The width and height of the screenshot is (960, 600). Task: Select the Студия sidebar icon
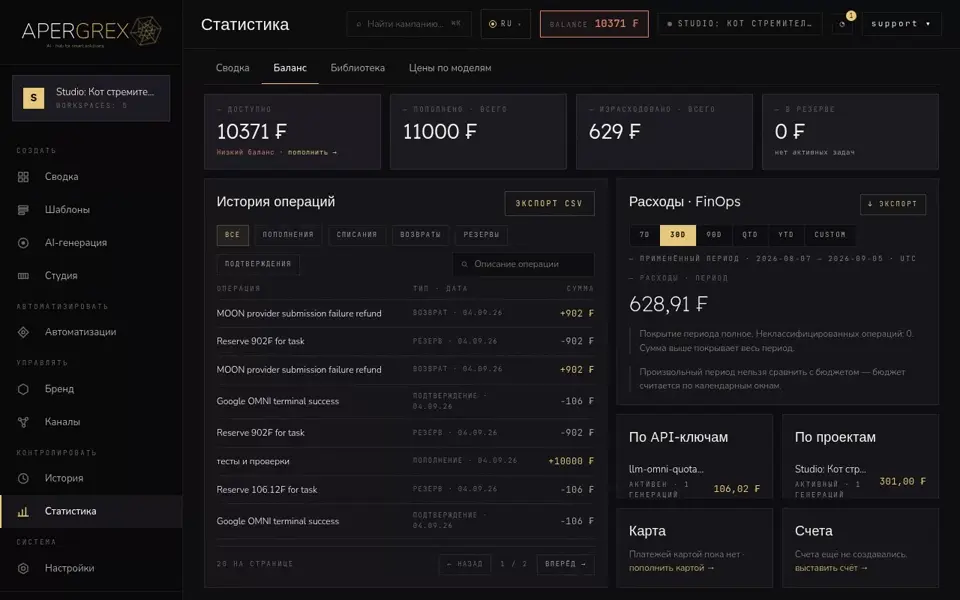[23, 276]
